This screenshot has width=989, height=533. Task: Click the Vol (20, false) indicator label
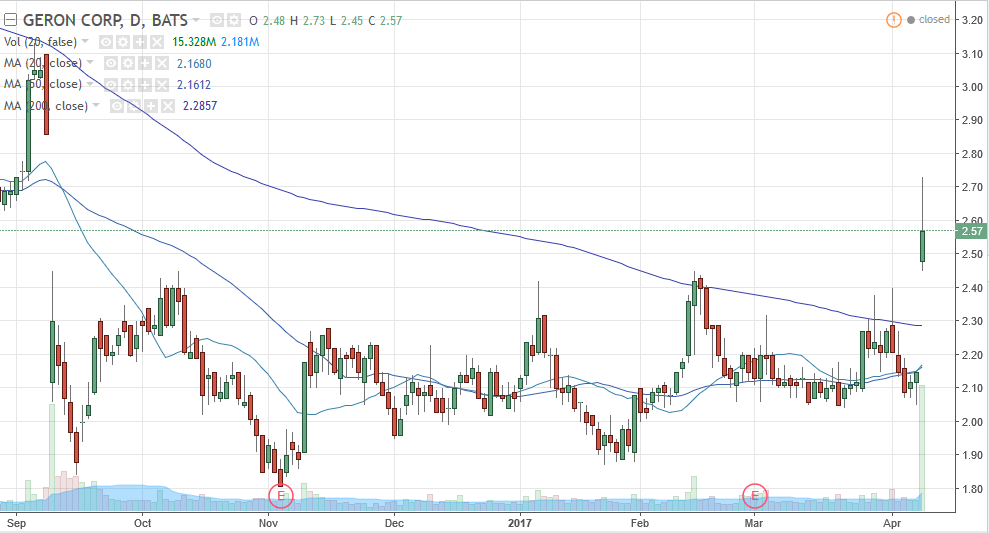[40, 42]
